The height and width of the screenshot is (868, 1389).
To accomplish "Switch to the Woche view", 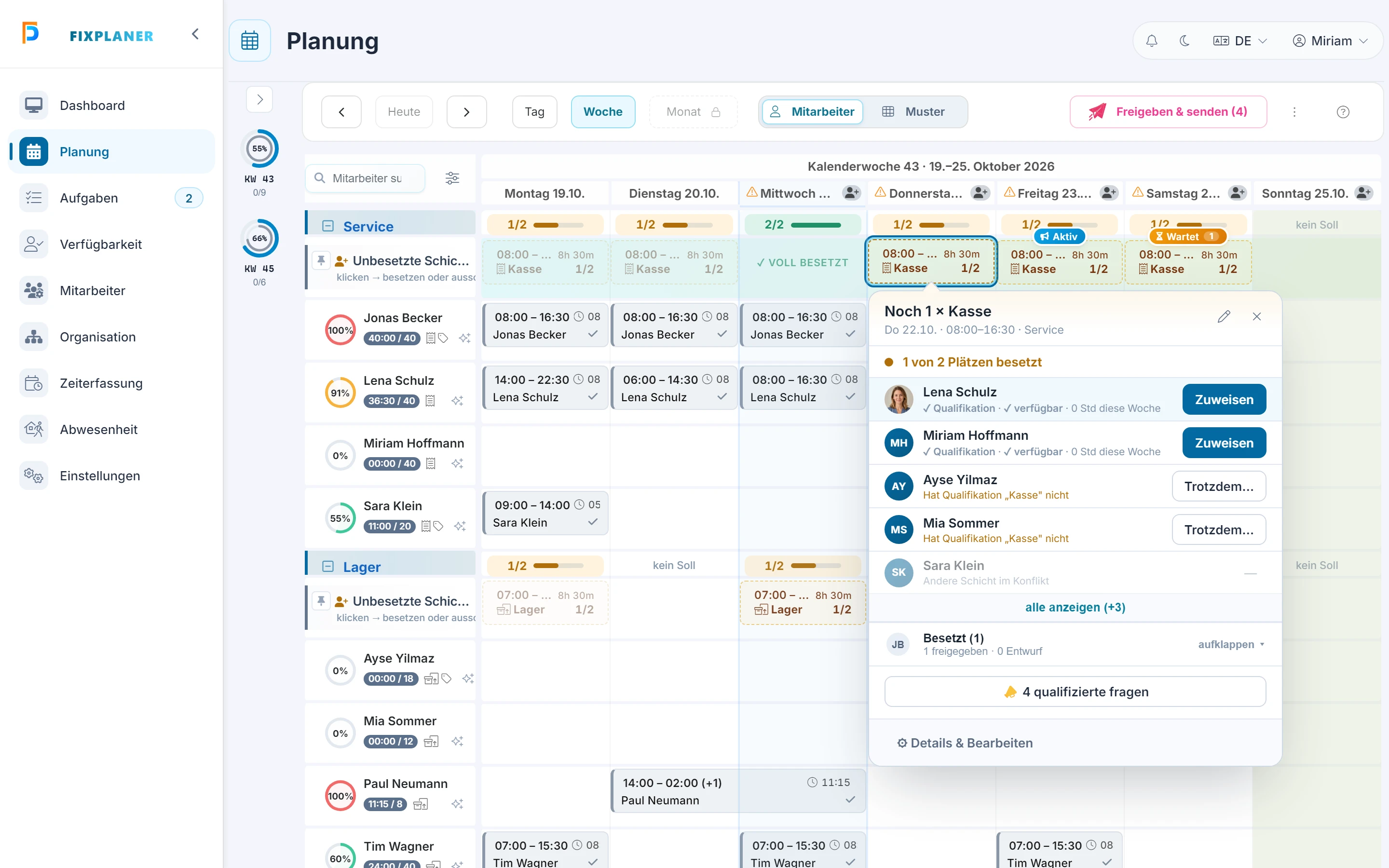I will pyautogui.click(x=603, y=112).
